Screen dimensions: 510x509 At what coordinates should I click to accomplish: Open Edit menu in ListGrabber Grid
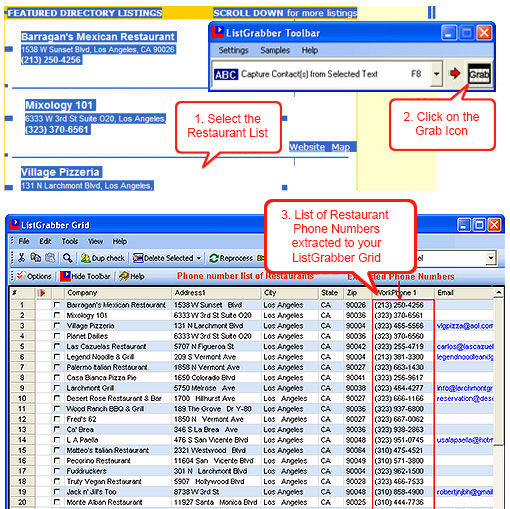coord(45,241)
